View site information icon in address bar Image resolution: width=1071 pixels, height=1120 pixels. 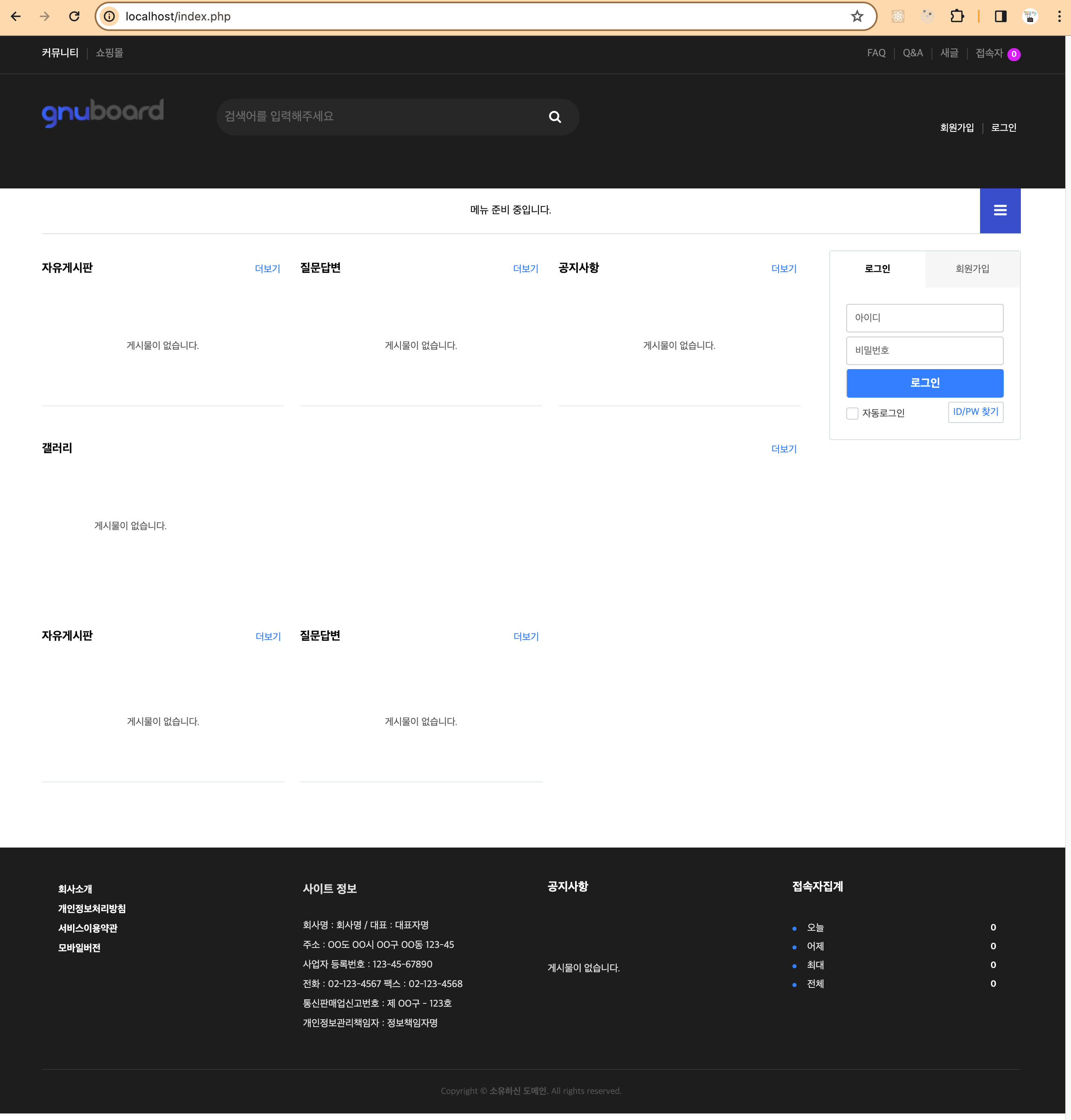(110, 17)
